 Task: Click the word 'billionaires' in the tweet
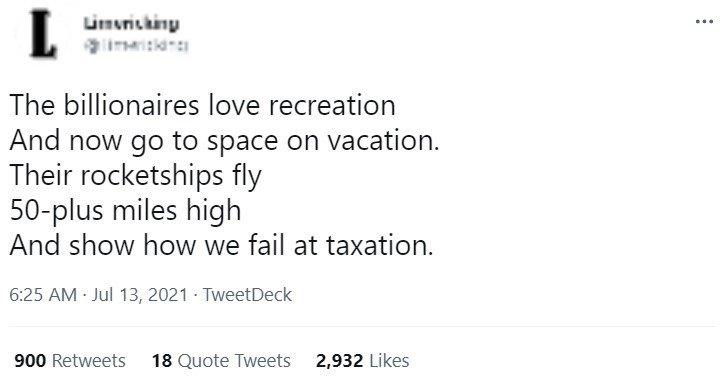point(131,105)
